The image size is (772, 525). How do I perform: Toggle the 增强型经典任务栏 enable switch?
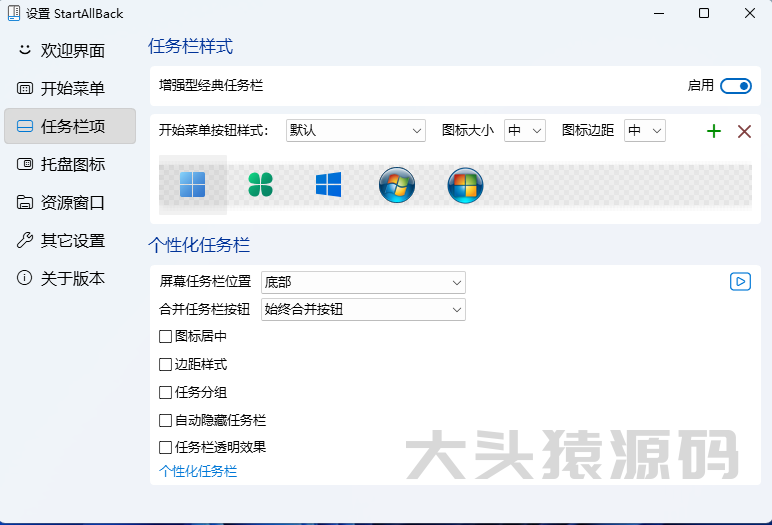pos(735,86)
